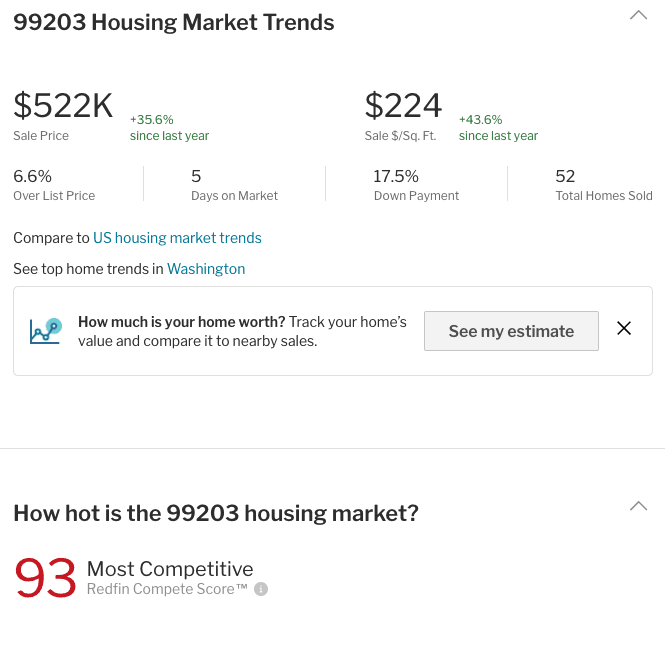Click the +43.6% since last year change

498,127
